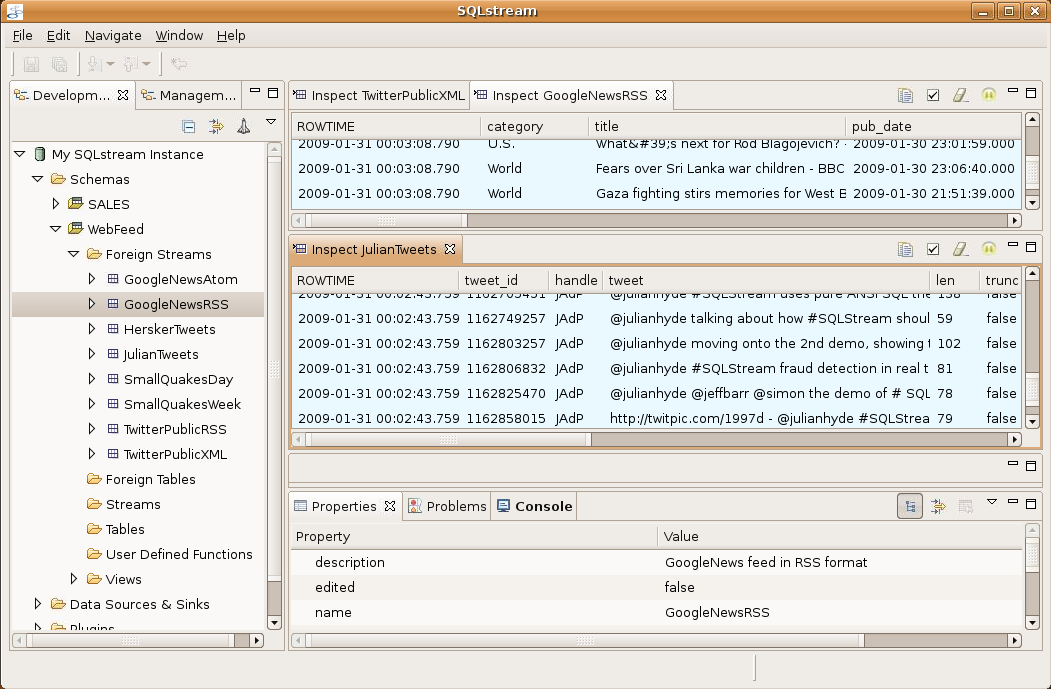Sort by the handle column header
This screenshot has height=689, width=1051.
point(576,280)
